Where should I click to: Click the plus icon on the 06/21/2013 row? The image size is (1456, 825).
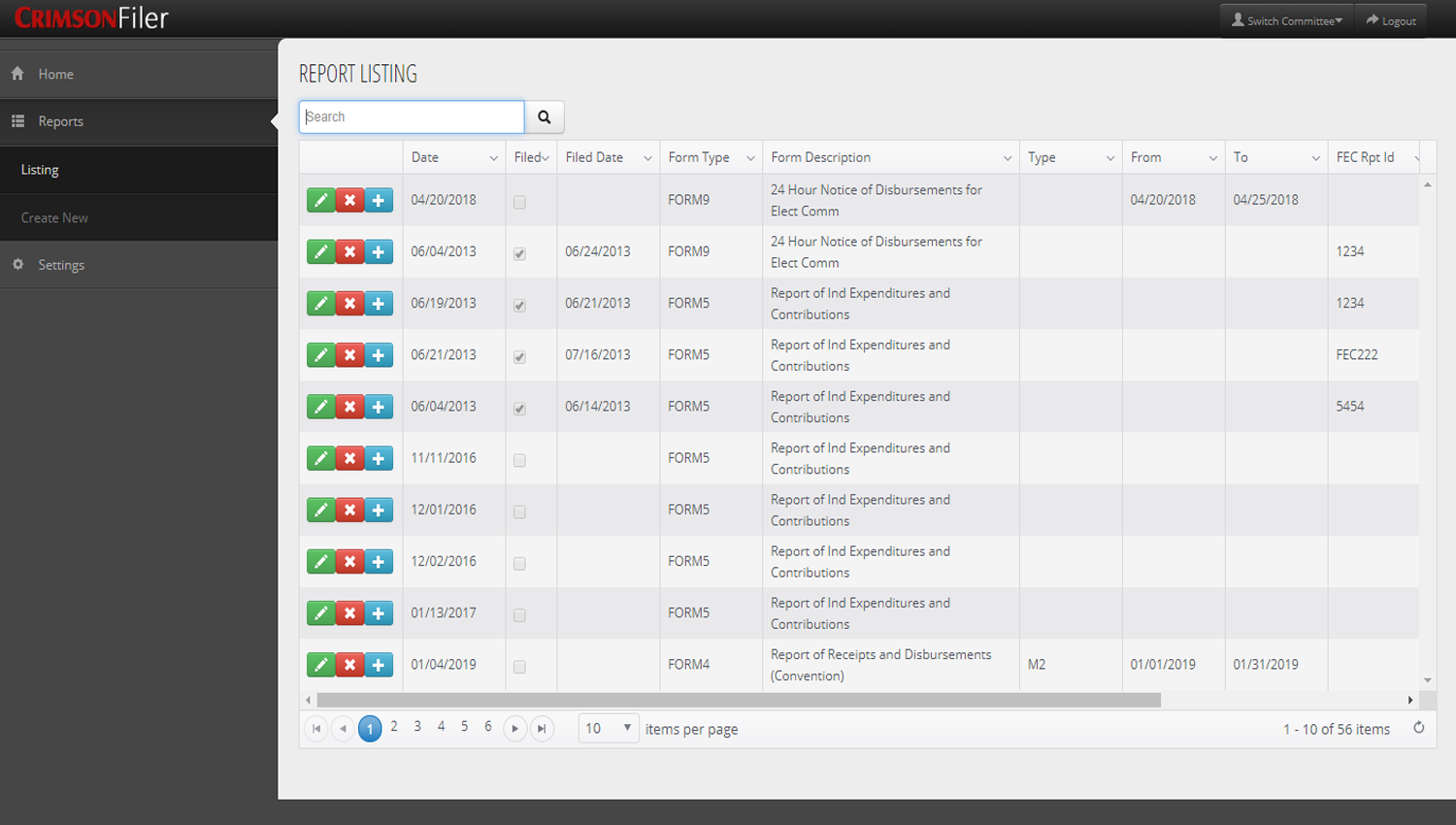pyautogui.click(x=379, y=354)
